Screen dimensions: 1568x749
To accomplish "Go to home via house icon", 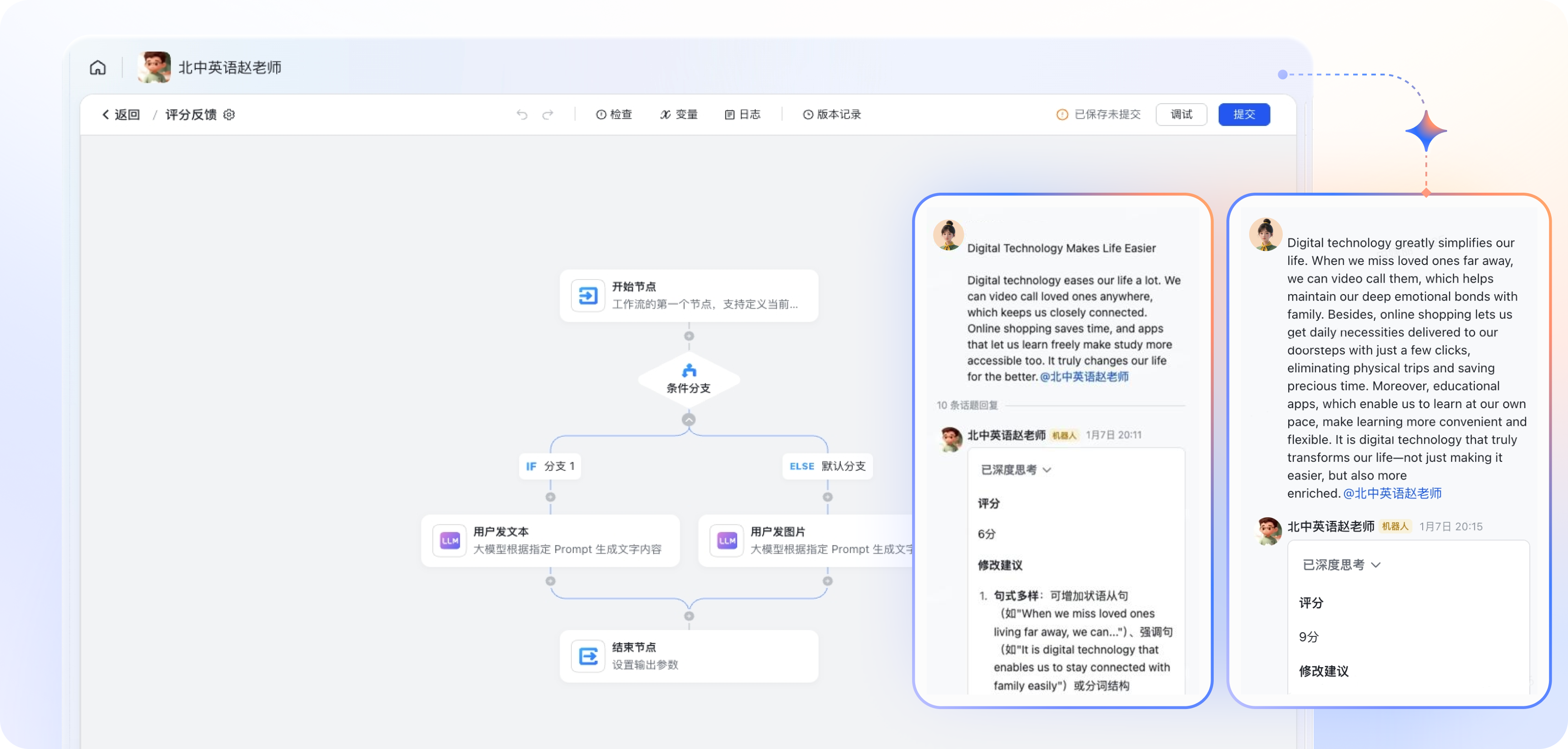I will pyautogui.click(x=97, y=67).
